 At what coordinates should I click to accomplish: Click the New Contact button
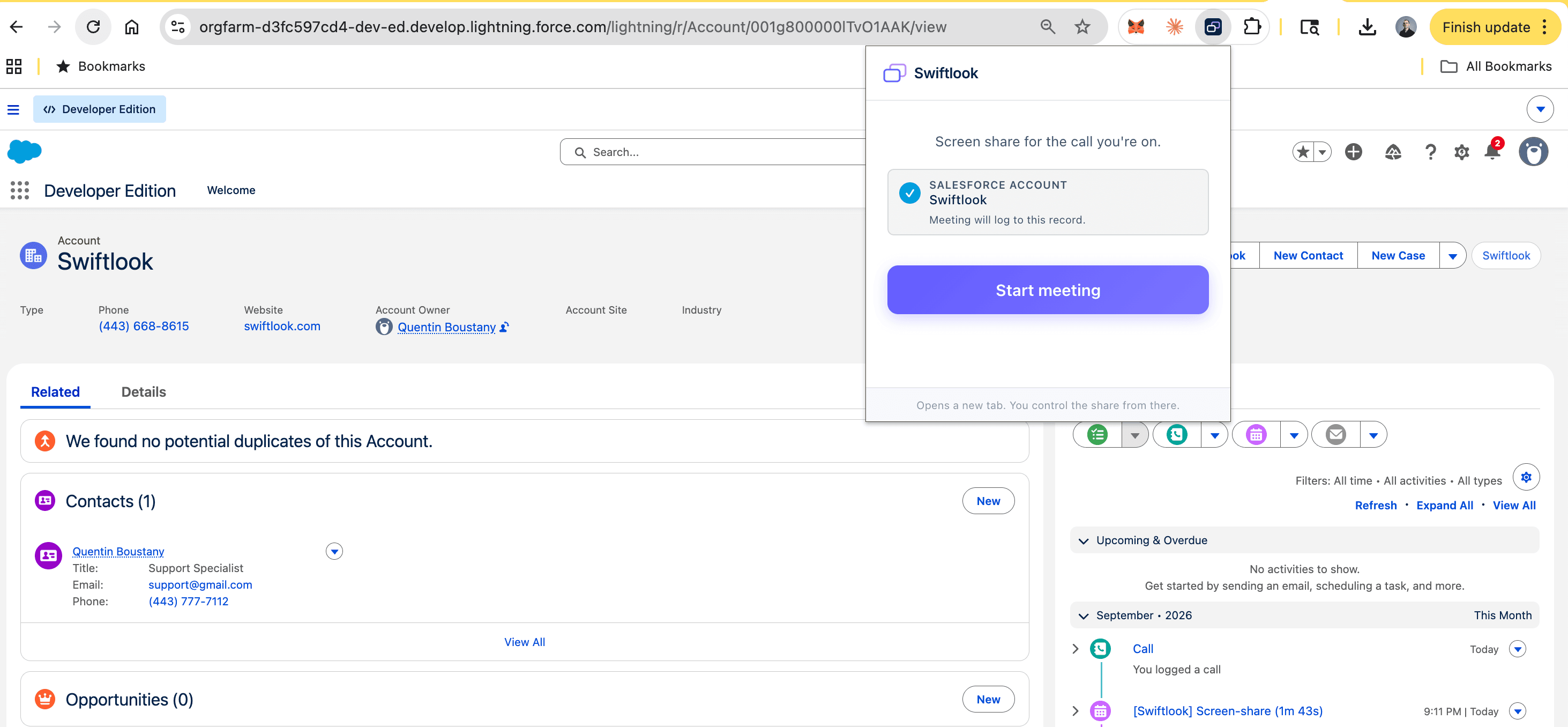[x=1308, y=256]
